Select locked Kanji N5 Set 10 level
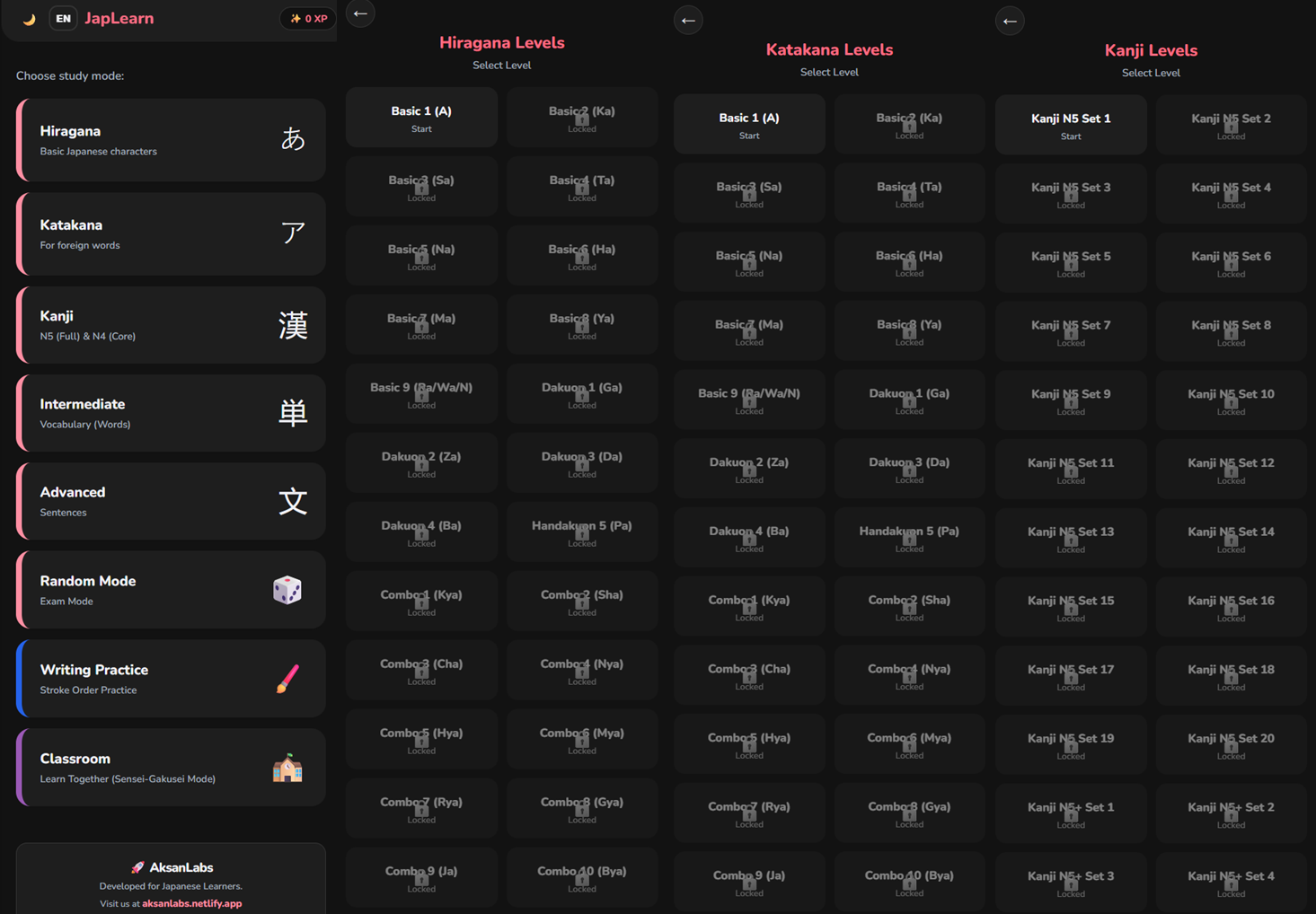Image resolution: width=1316 pixels, height=914 pixels. click(1231, 400)
